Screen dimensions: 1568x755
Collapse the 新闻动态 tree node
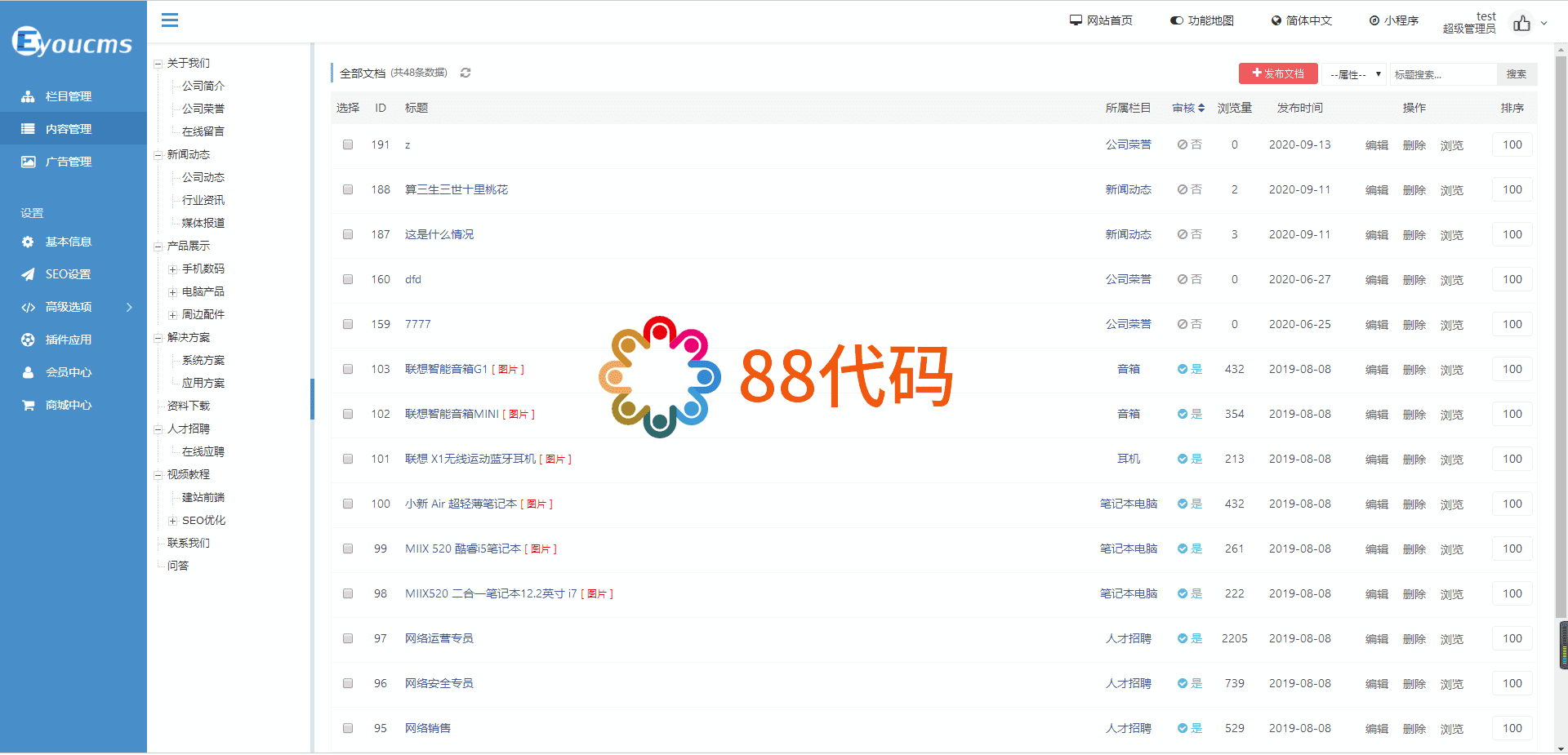point(158,155)
